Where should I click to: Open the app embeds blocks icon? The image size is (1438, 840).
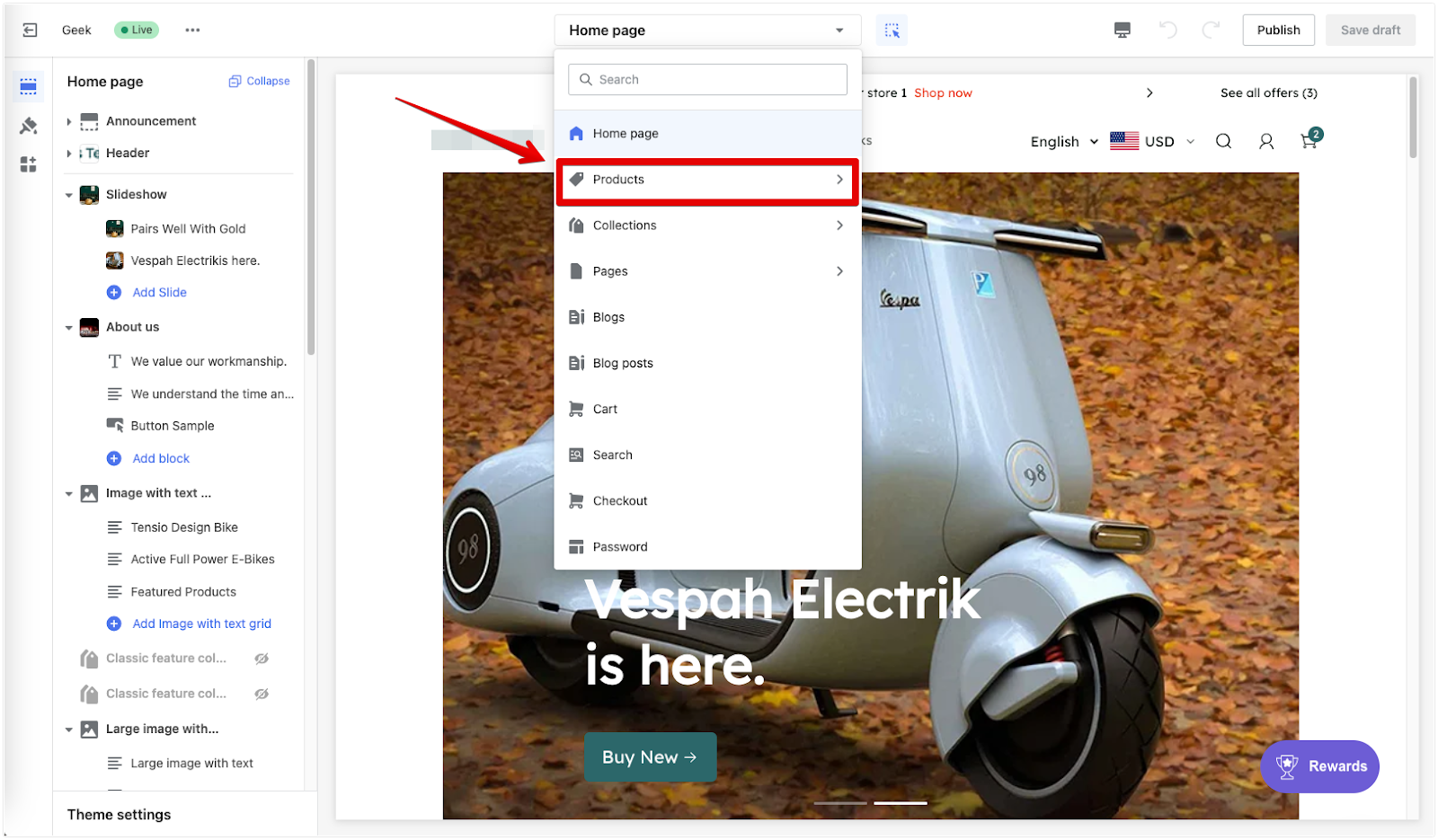point(29,164)
